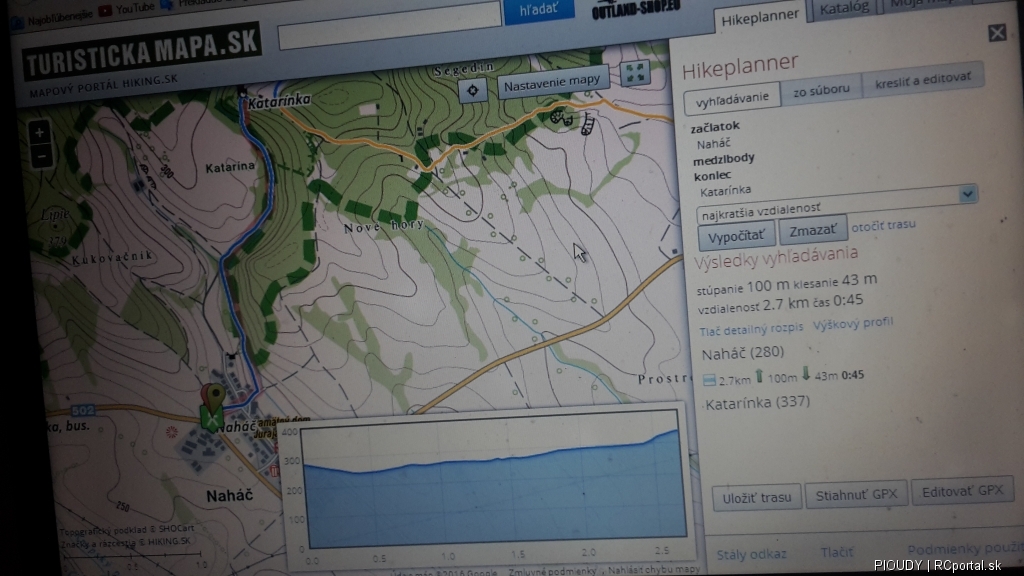Screen dimensions: 1024x576
Task: Open the YouTube bookmark in browser bar
Action: [127, 9]
